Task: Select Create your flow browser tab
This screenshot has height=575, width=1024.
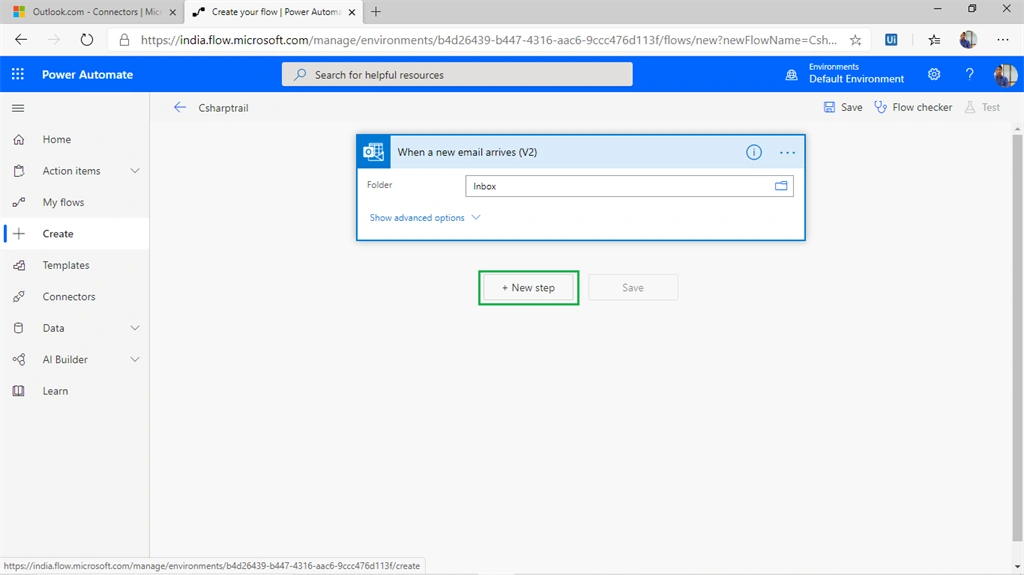Action: (274, 12)
